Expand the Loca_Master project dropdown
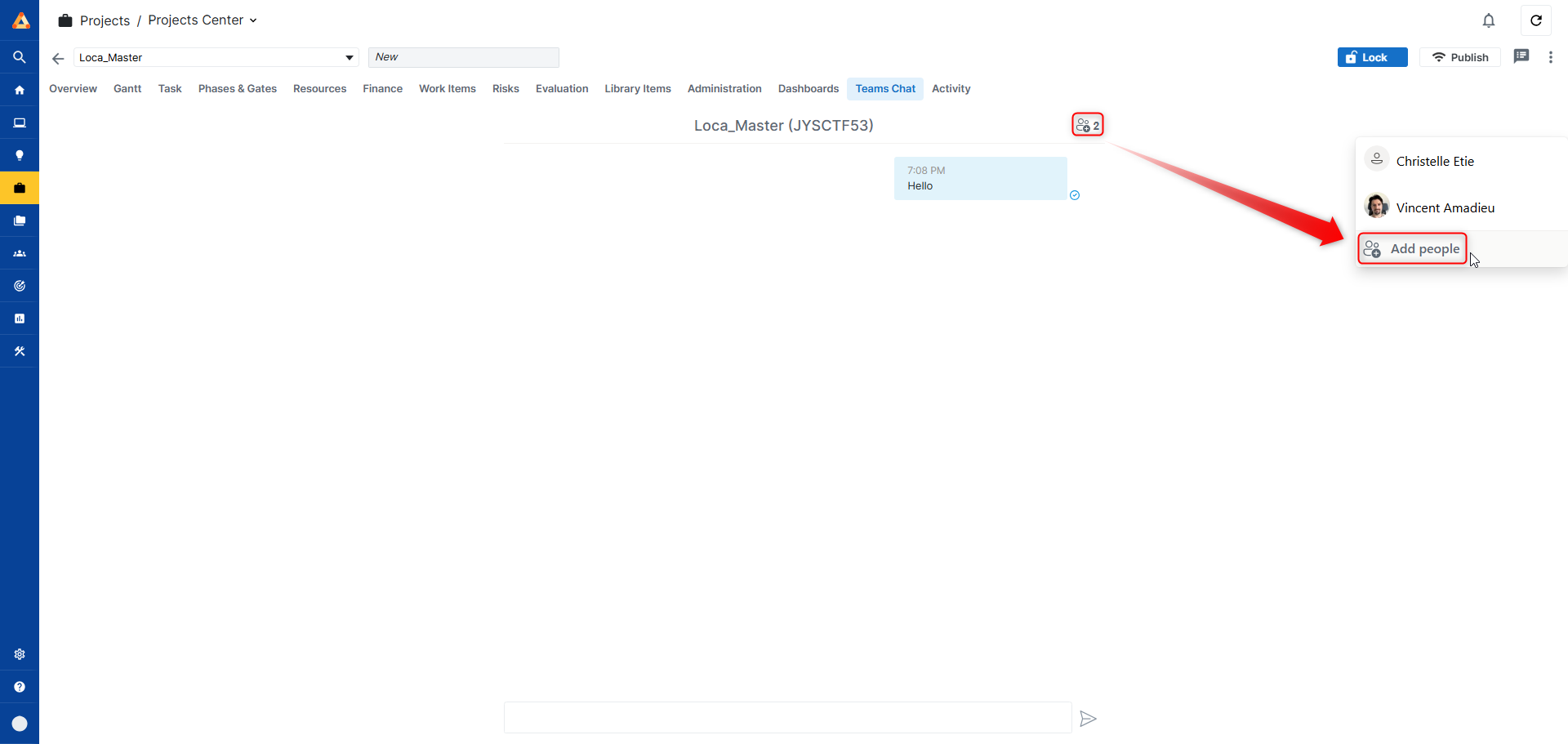1568x744 pixels. (349, 58)
